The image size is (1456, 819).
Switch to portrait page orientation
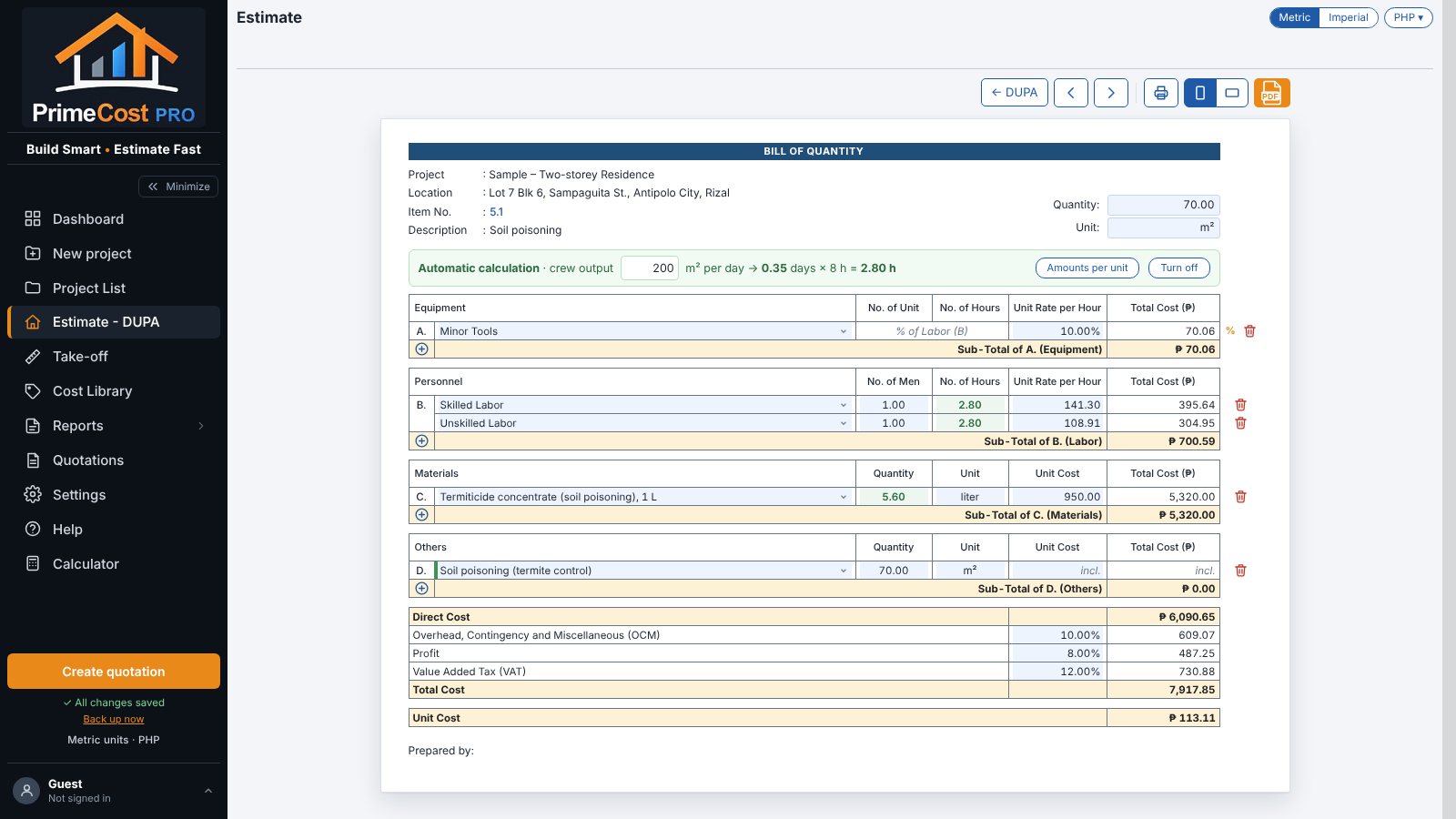[1200, 93]
